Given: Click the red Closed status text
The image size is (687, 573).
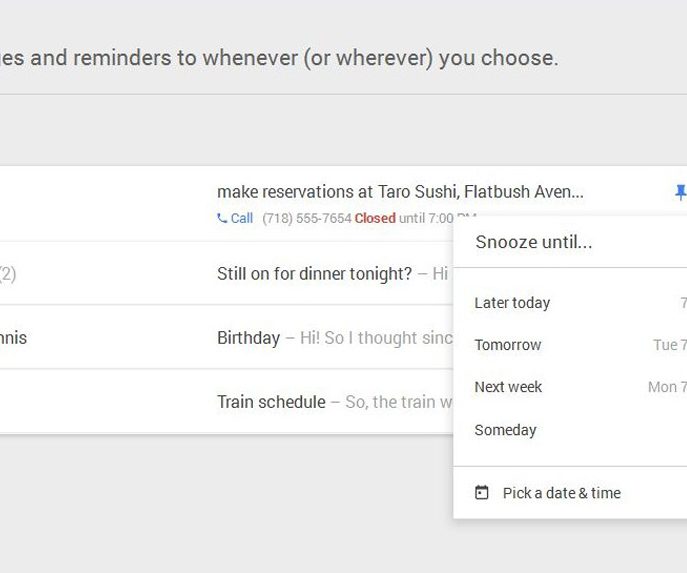Looking at the screenshot, I should pos(375,218).
